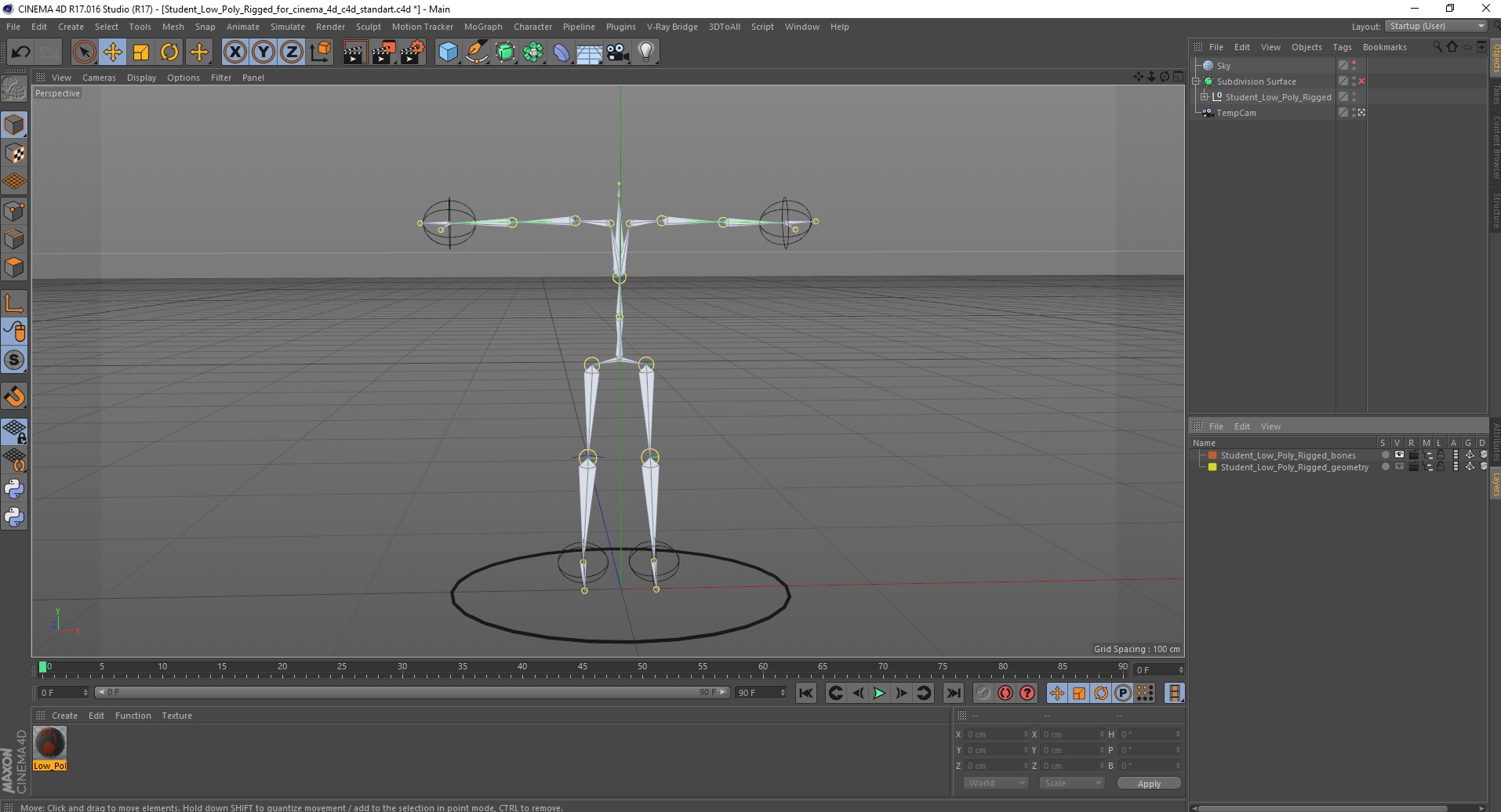Open Material Manager Create menu
The height and width of the screenshot is (812, 1501).
64,716
